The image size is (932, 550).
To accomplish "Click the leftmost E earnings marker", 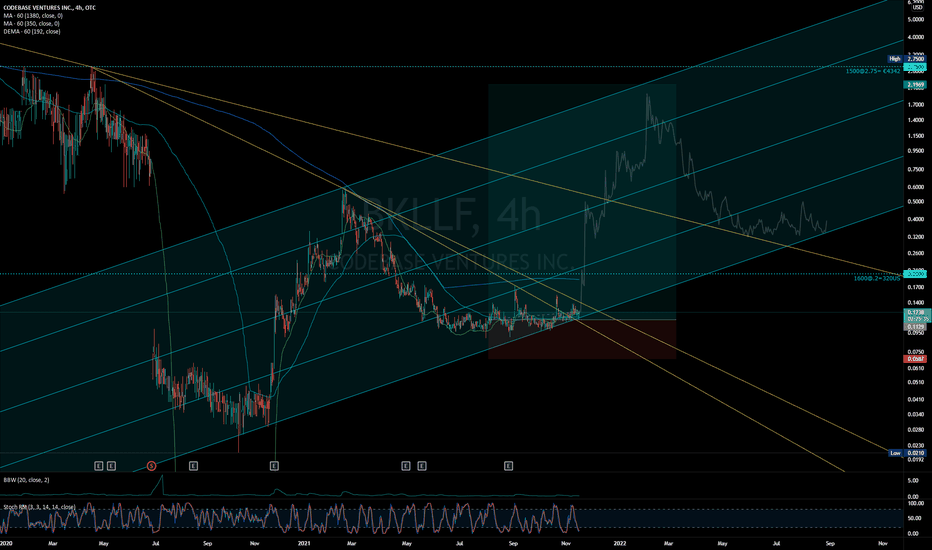I will [x=99, y=466].
